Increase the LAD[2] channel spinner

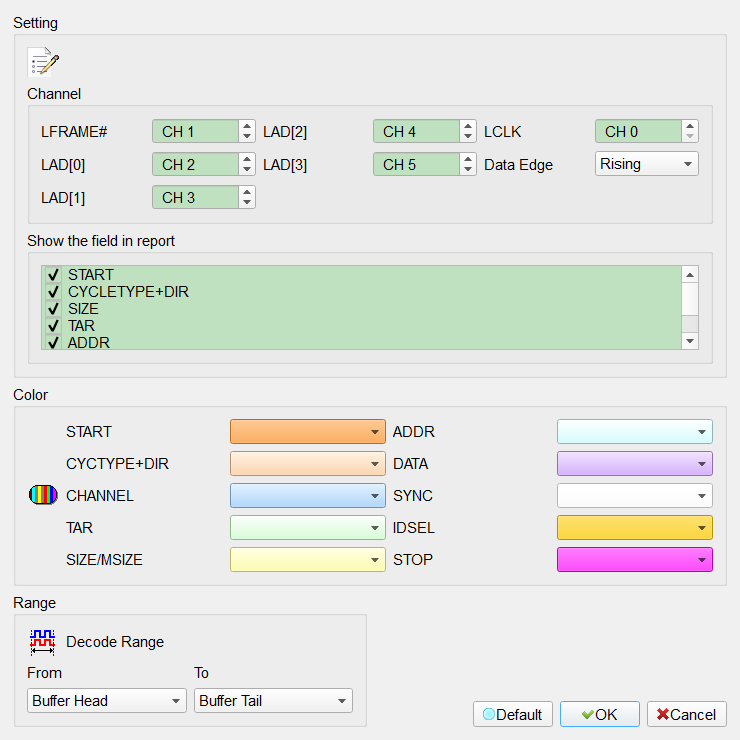click(468, 126)
